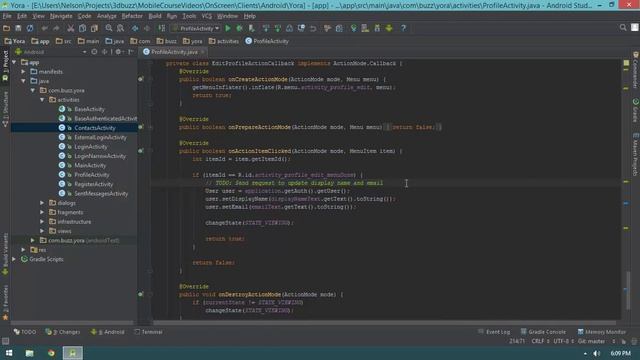The height and width of the screenshot is (360, 640).
Task: Click the scroll from source target icon
Action: pyautogui.click(x=94, y=52)
